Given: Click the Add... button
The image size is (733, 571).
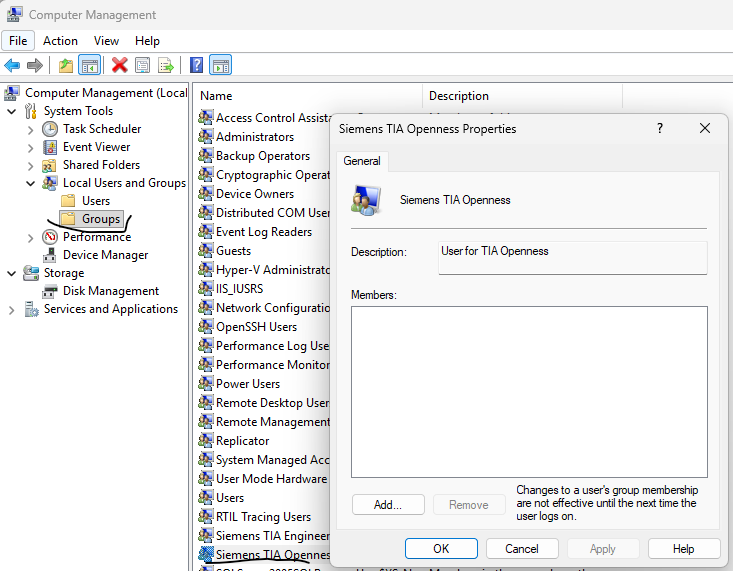Looking at the screenshot, I should tap(388, 505).
